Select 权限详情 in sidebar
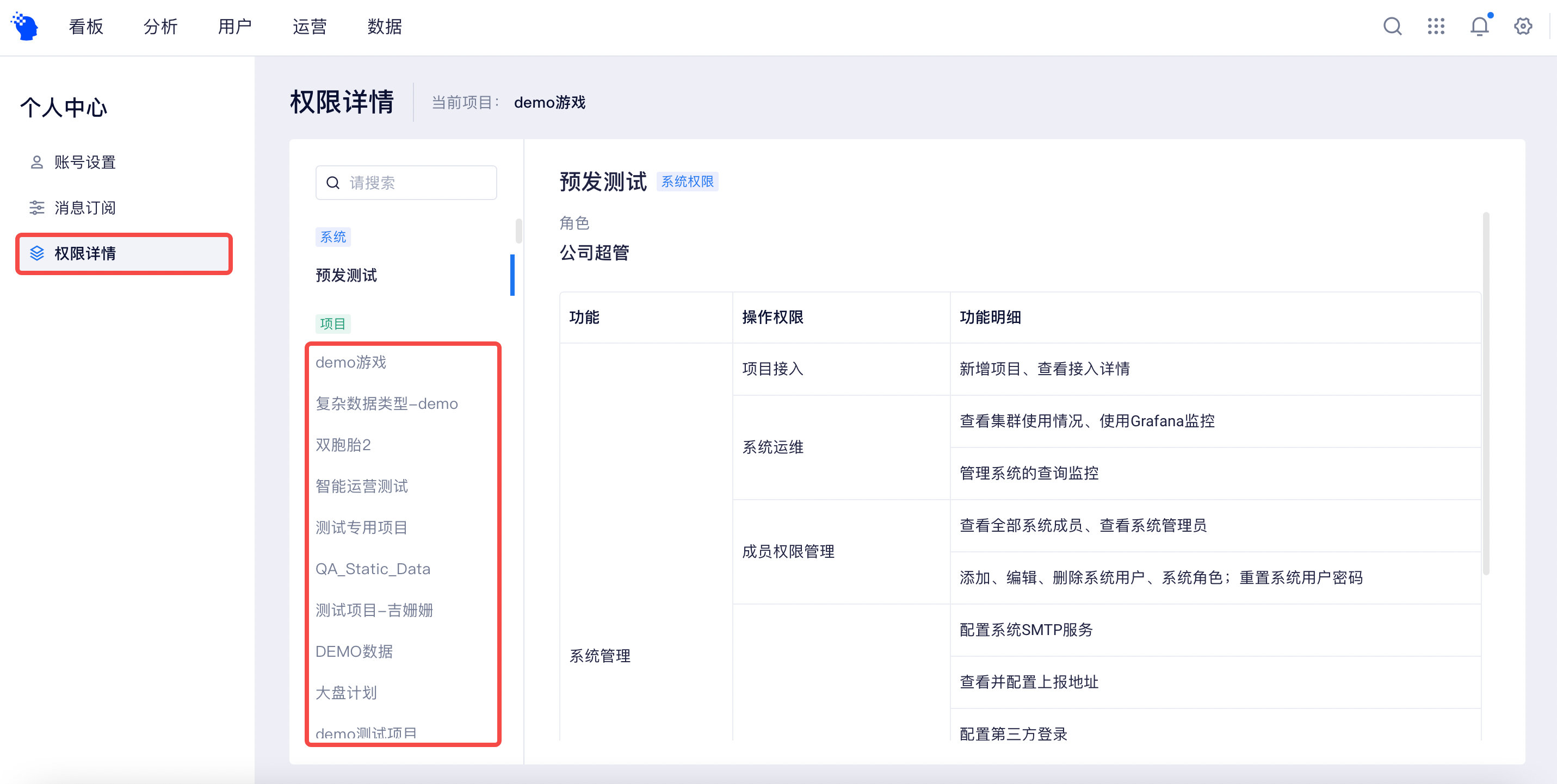The image size is (1557, 784). click(124, 253)
